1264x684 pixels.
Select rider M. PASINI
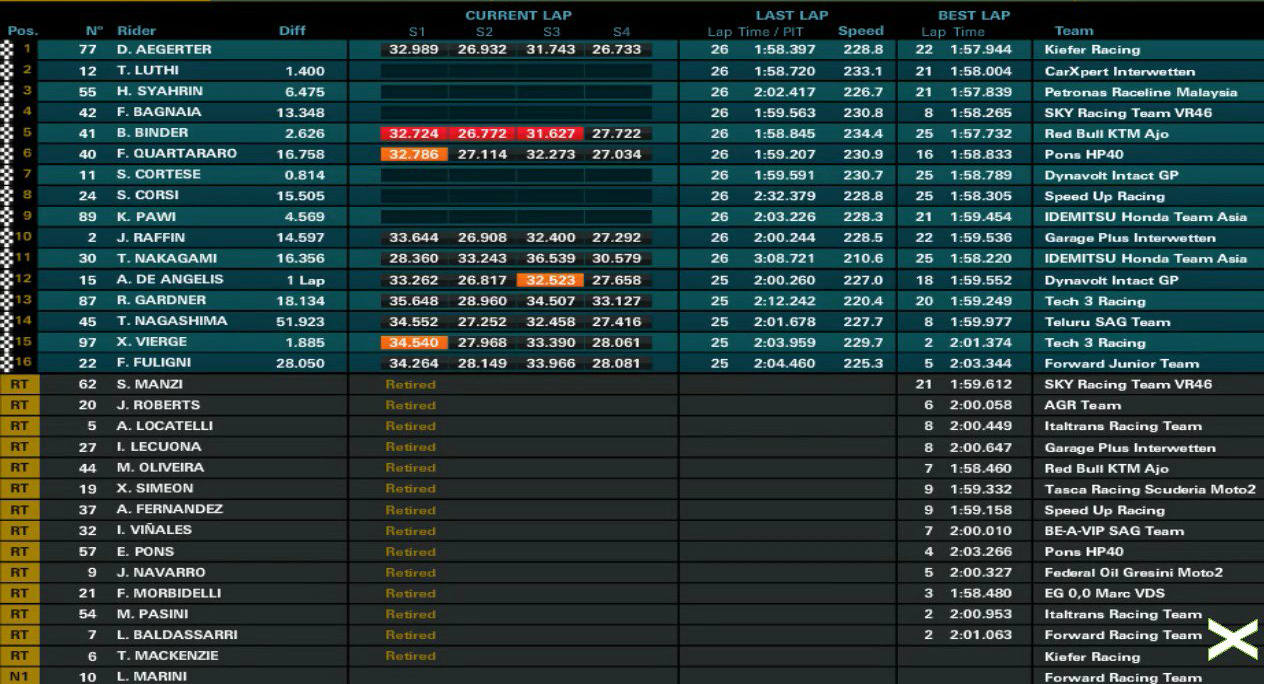[x=151, y=614]
